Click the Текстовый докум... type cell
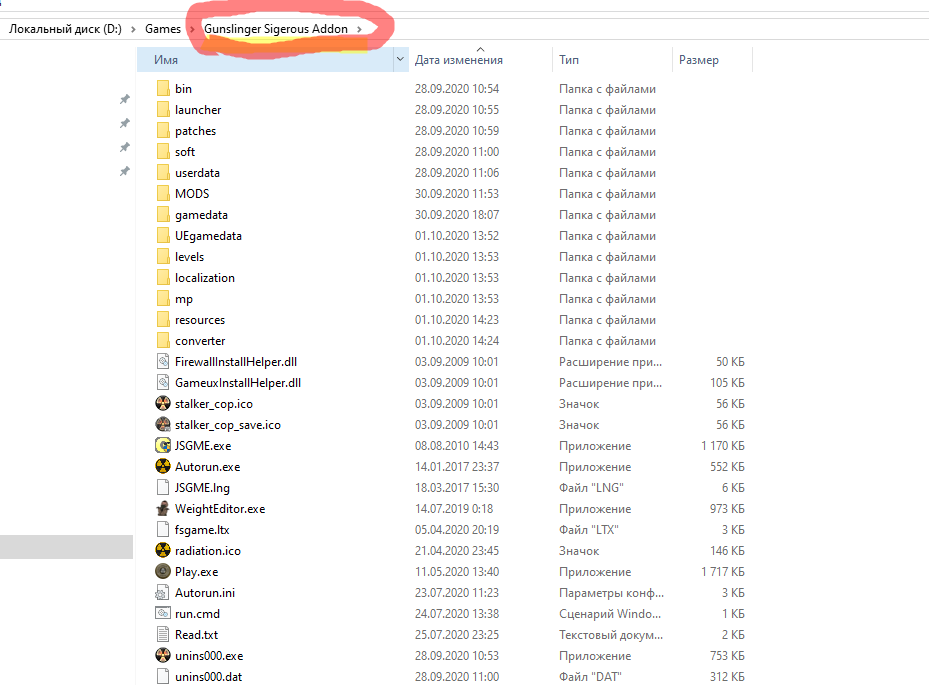This screenshot has width=929, height=685. coord(611,635)
